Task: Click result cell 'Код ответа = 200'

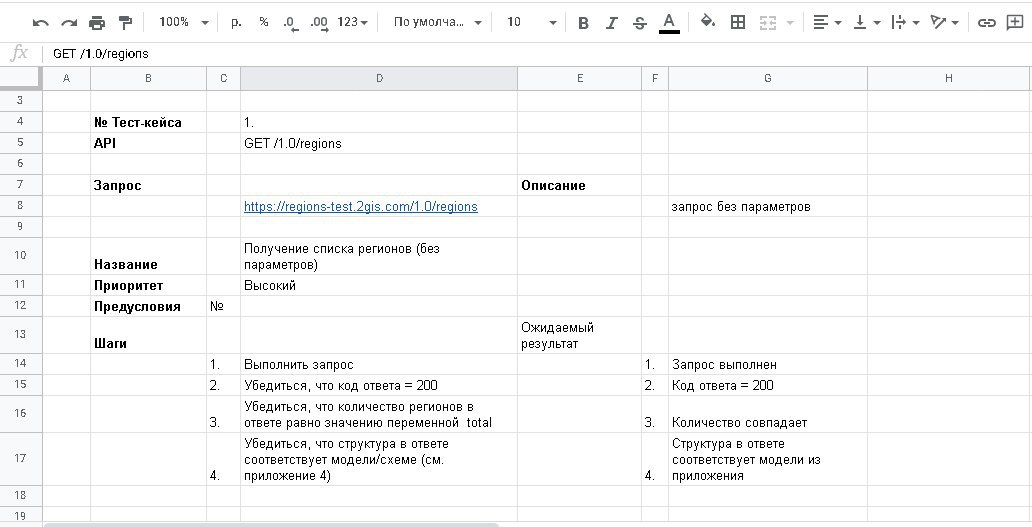Action: 767,386
